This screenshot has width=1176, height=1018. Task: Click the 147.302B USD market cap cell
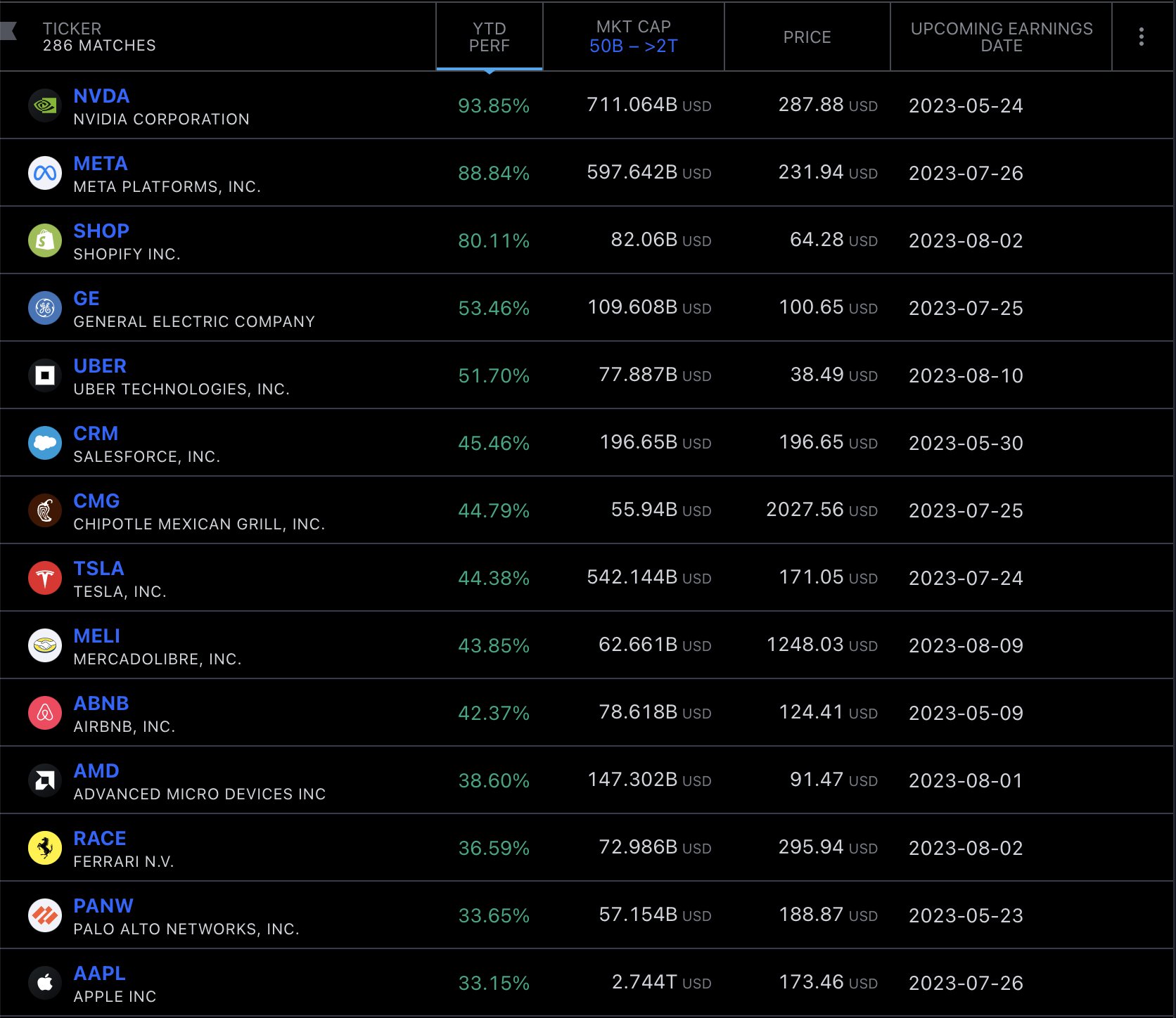[649, 780]
